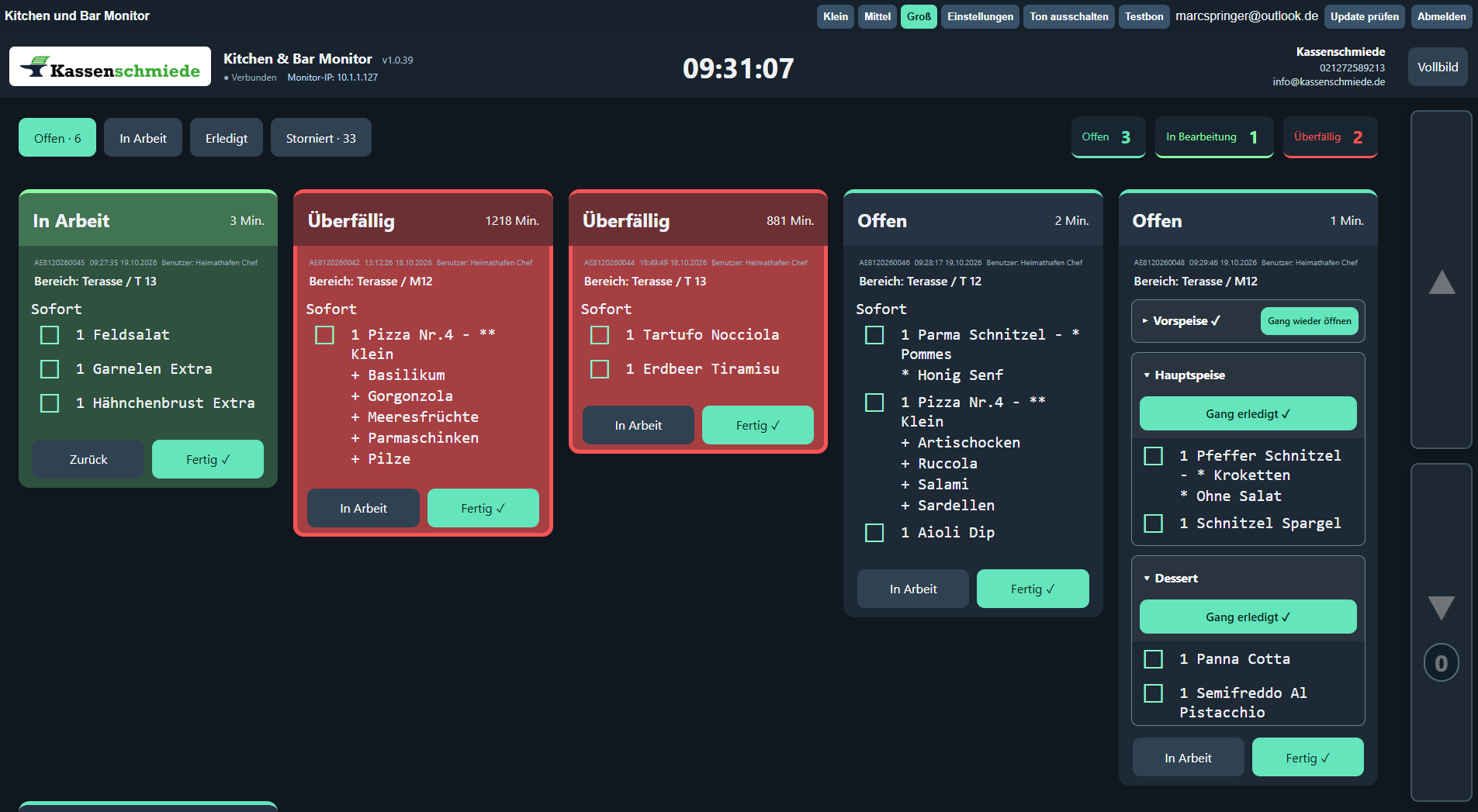
Task: Click Abmelden to log out
Action: click(1442, 16)
